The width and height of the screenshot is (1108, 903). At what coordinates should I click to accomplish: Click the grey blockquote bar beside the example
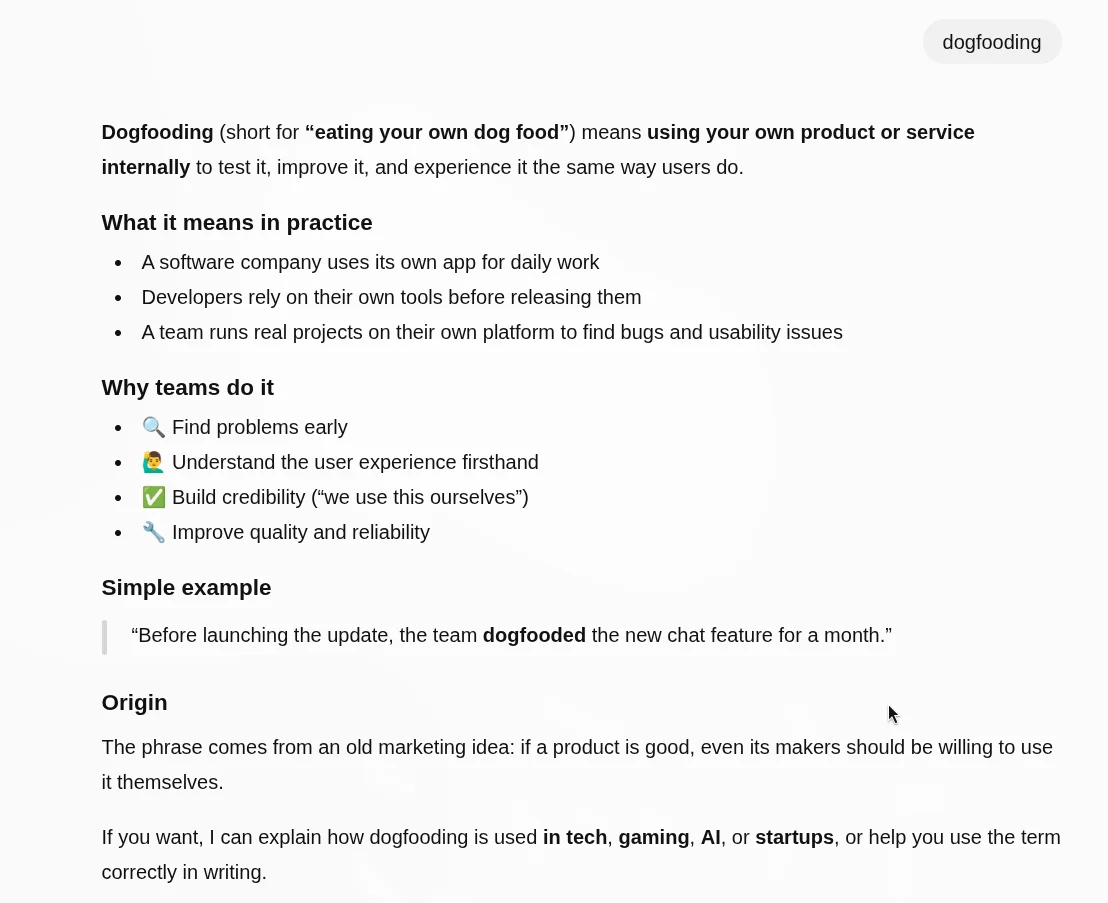tap(104, 636)
